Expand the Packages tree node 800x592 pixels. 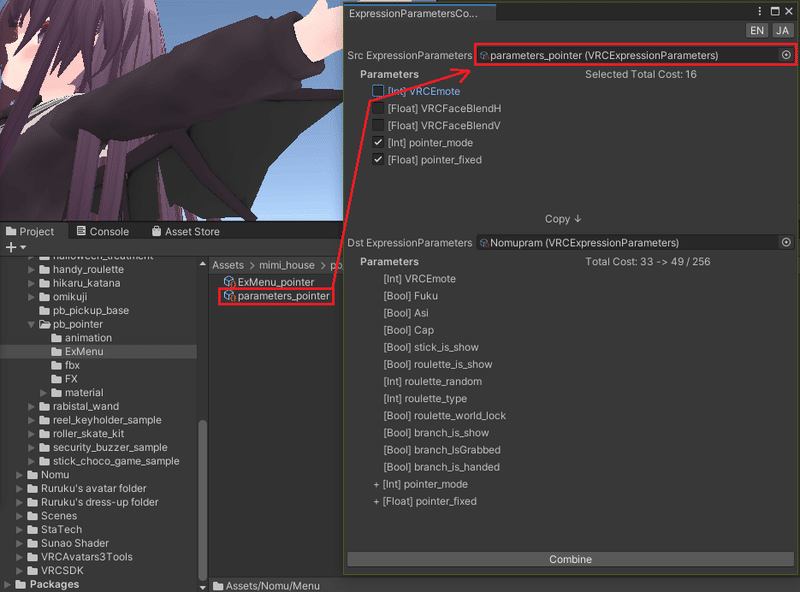coord(8,584)
